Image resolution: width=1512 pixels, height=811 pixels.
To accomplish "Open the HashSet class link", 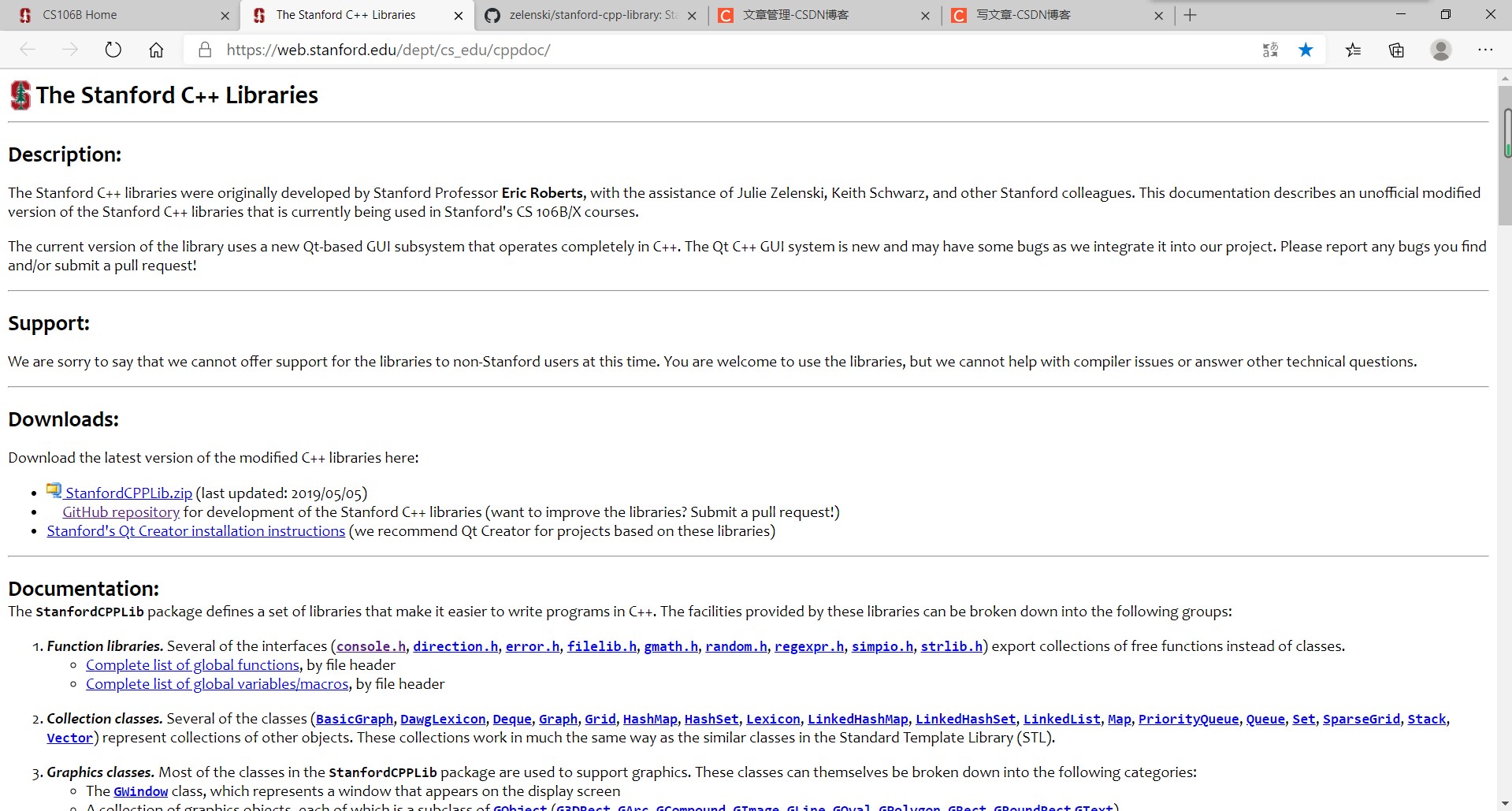I will [x=711, y=719].
